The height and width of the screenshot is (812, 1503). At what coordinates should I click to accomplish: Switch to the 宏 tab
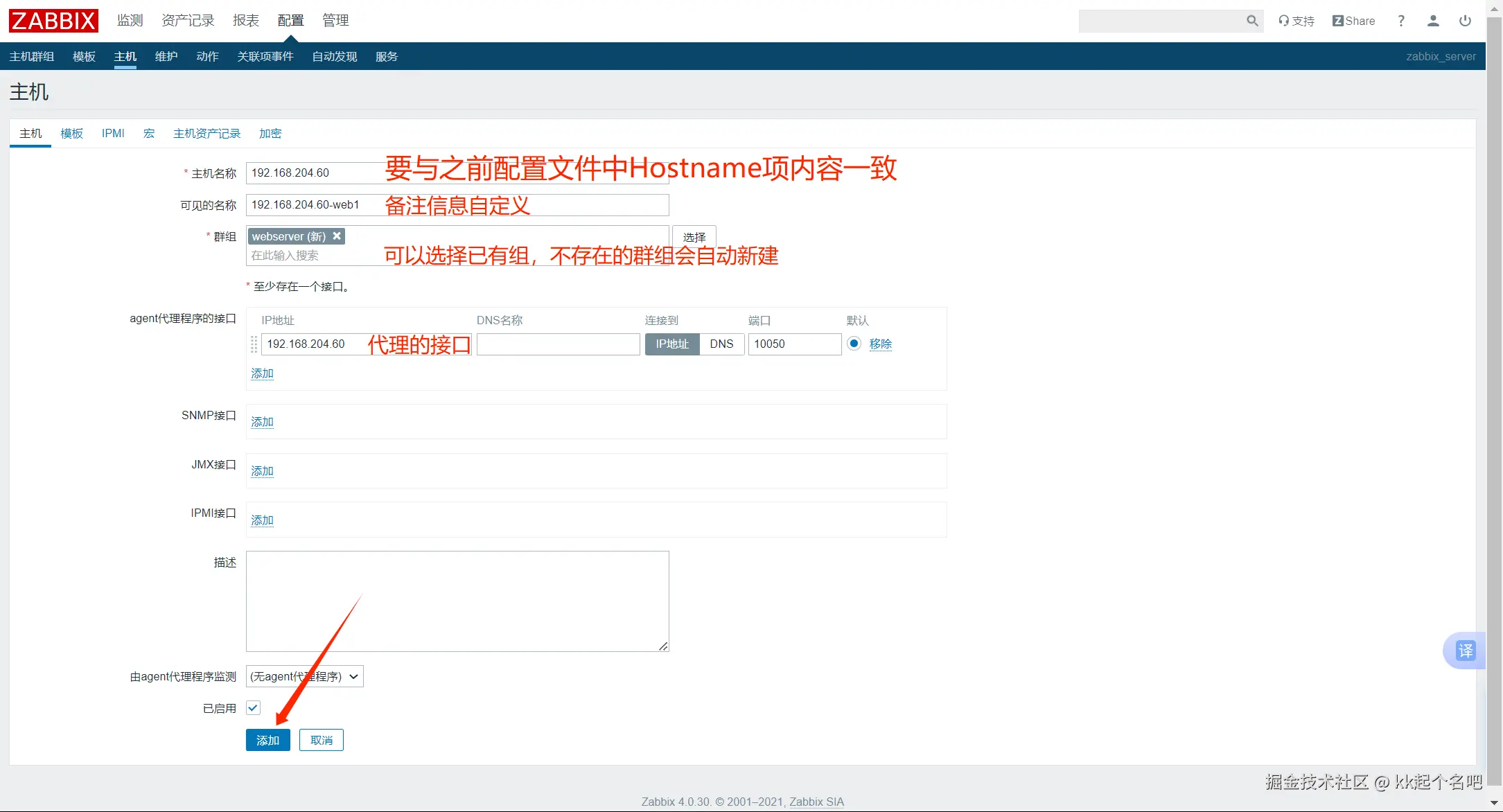click(x=149, y=133)
